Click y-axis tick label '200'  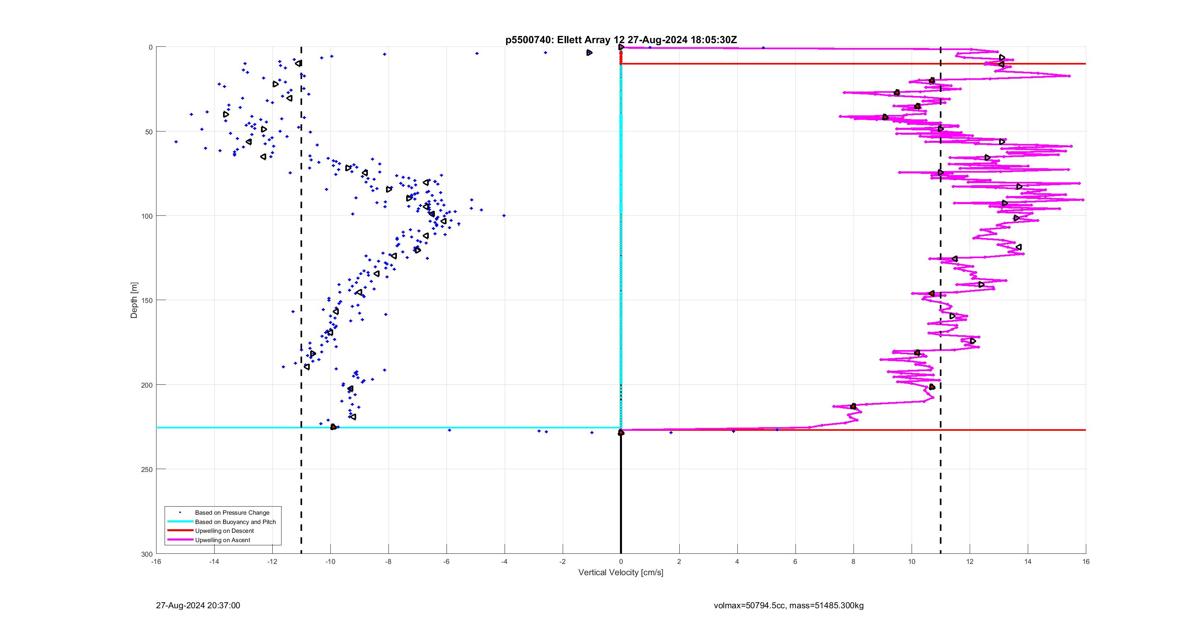click(146, 385)
